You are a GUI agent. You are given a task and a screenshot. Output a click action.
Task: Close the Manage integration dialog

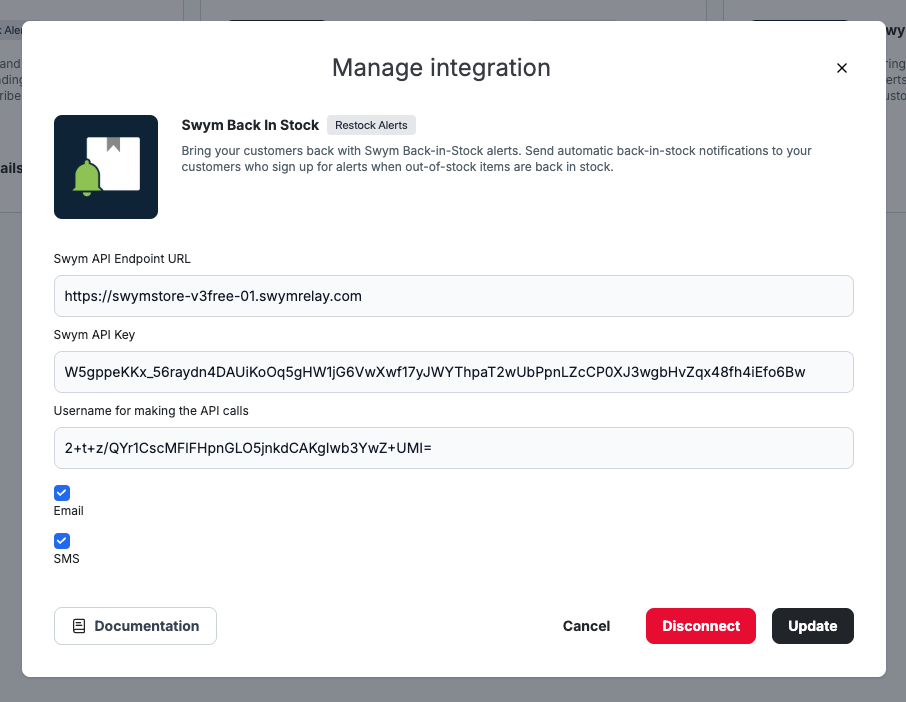click(841, 68)
